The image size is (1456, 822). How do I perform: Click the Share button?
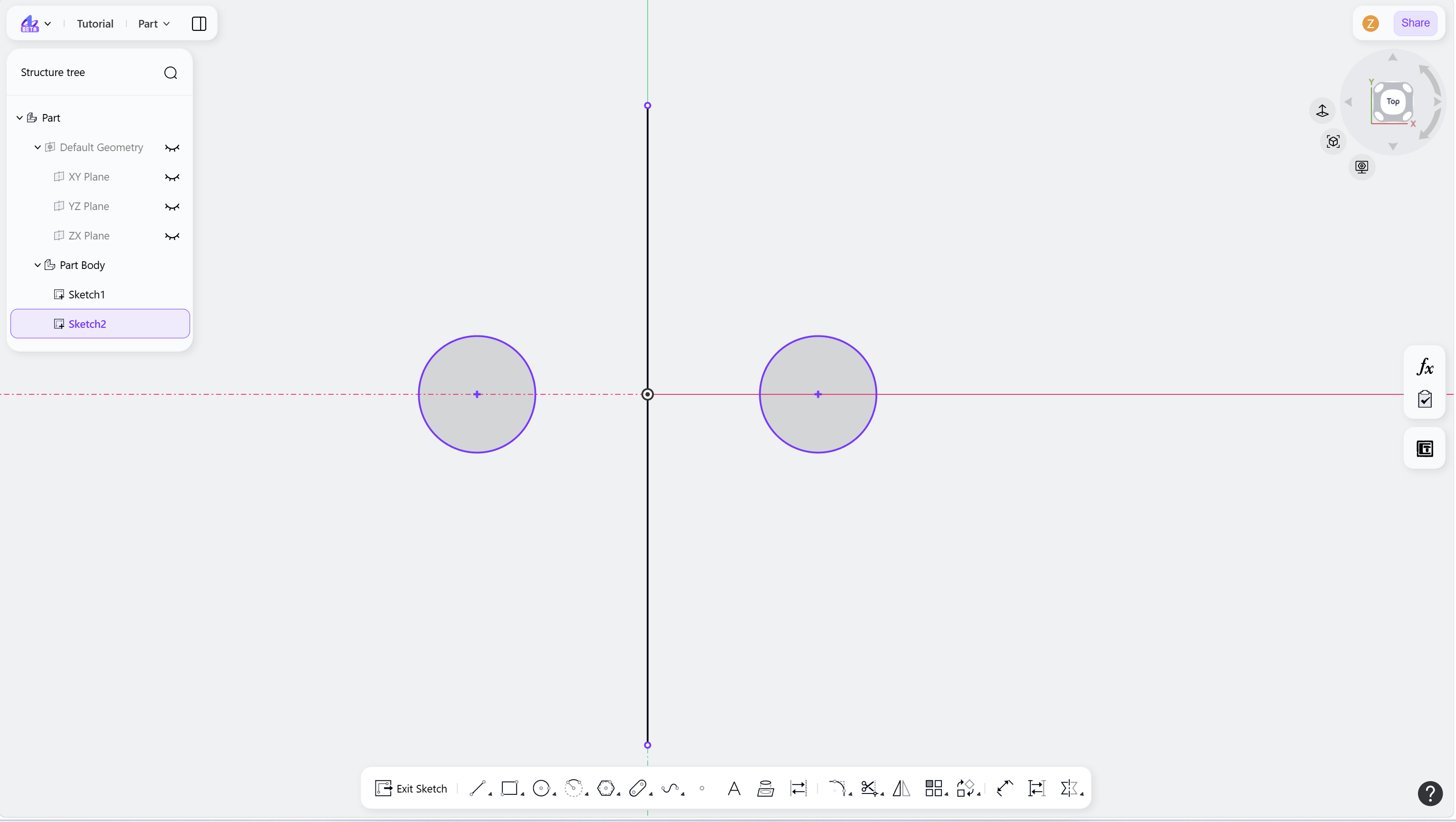coord(1415,23)
